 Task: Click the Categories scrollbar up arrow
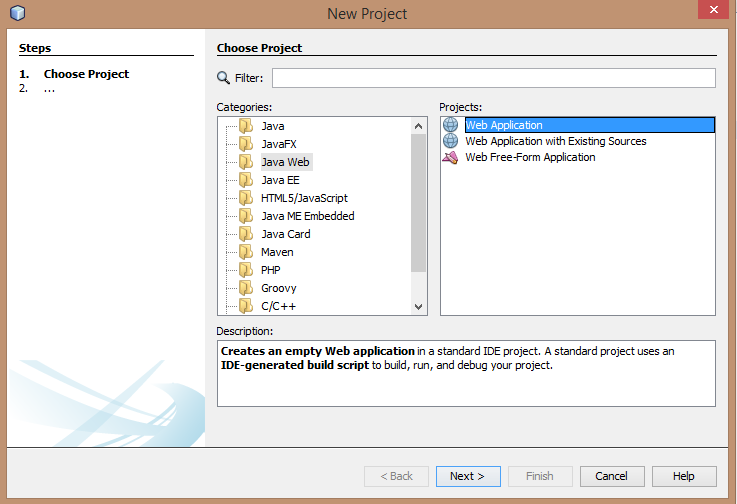tap(418, 126)
